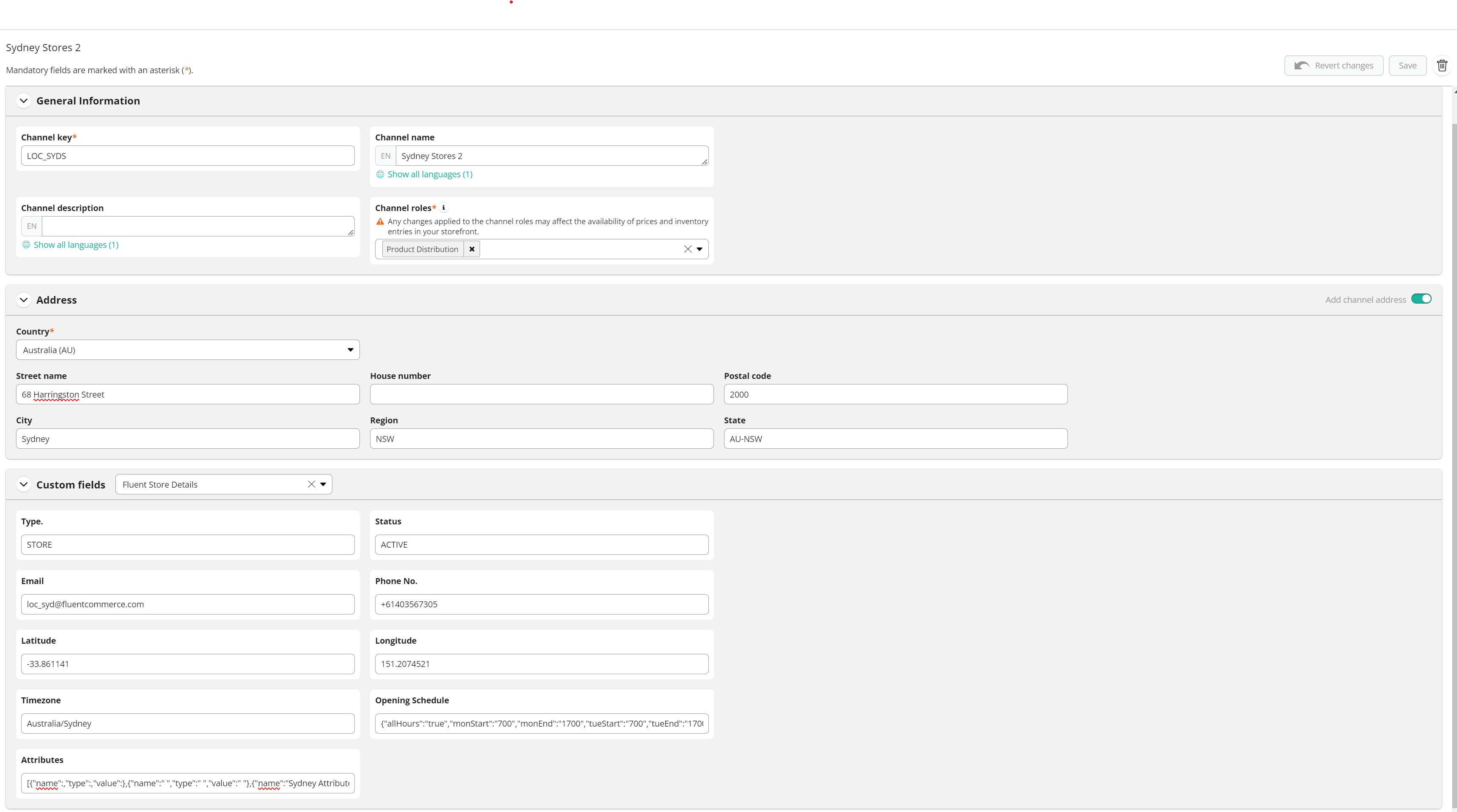Click the Channel key input field
The image size is (1457, 812).
(187, 156)
